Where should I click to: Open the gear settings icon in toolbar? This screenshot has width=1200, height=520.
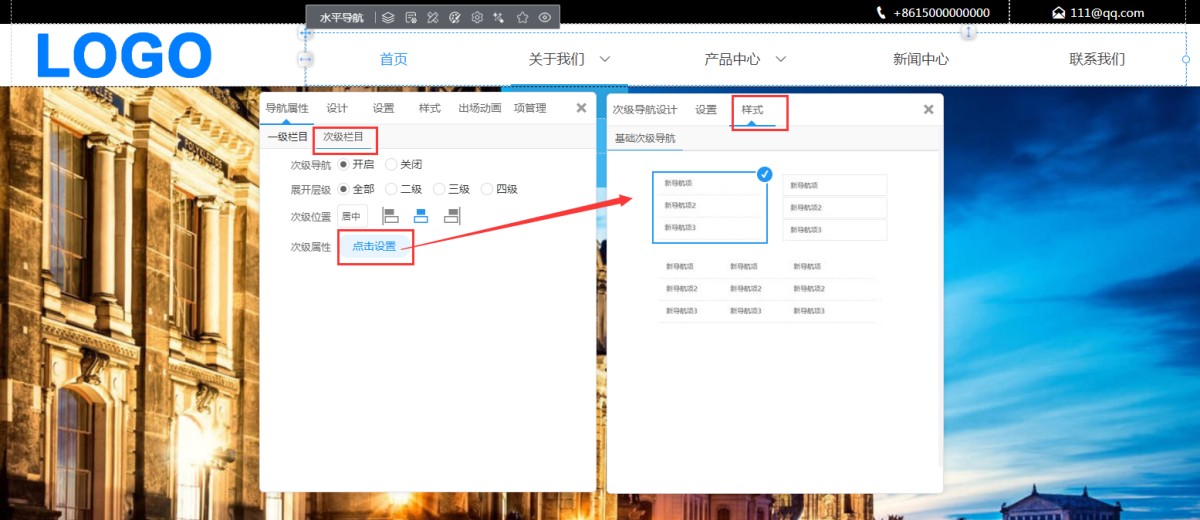(x=477, y=17)
